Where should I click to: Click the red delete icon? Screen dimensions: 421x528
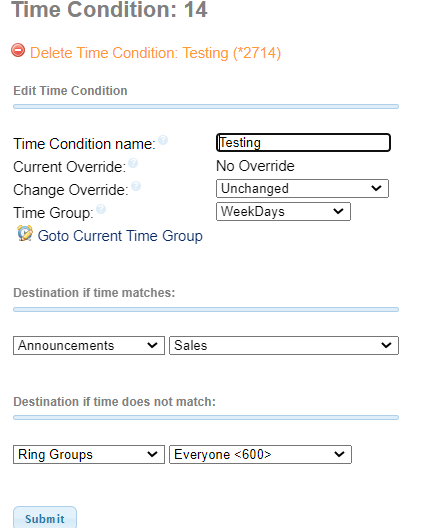(18, 51)
